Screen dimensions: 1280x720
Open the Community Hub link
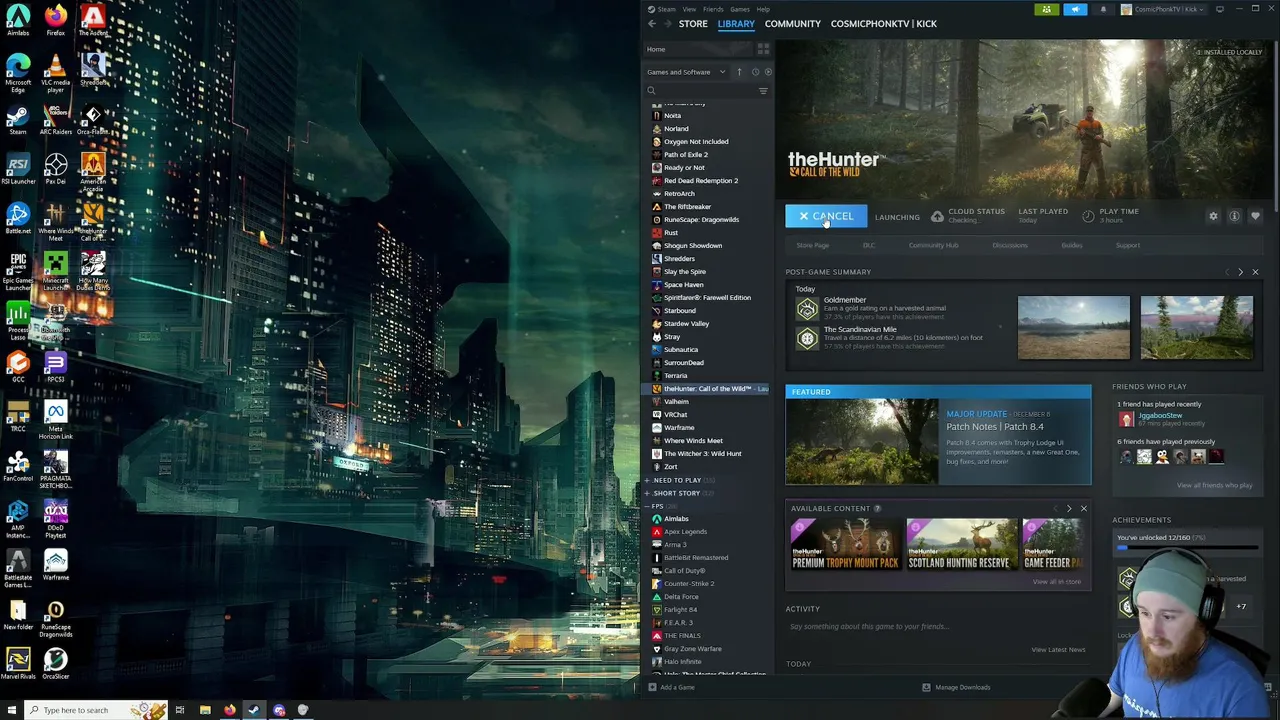pos(933,245)
